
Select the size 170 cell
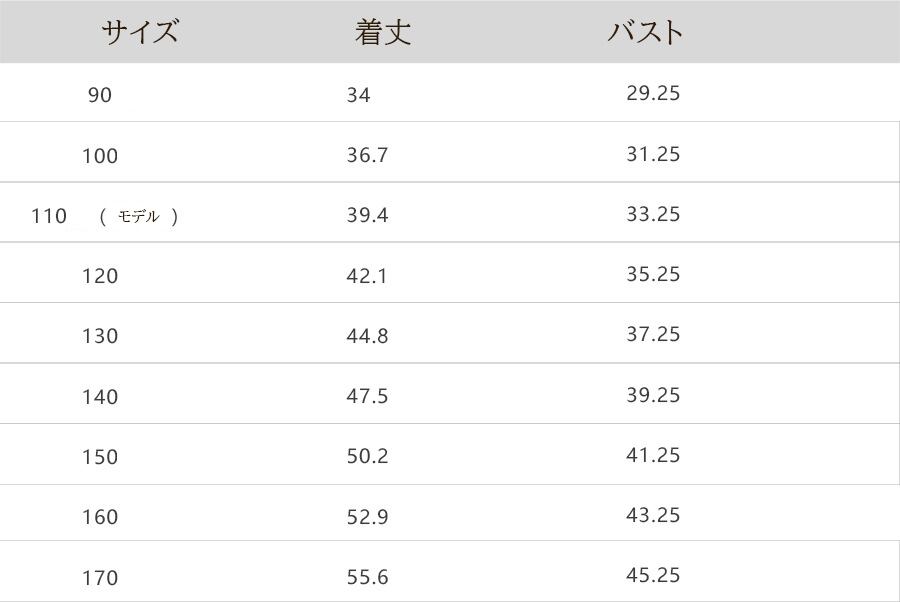(100, 578)
